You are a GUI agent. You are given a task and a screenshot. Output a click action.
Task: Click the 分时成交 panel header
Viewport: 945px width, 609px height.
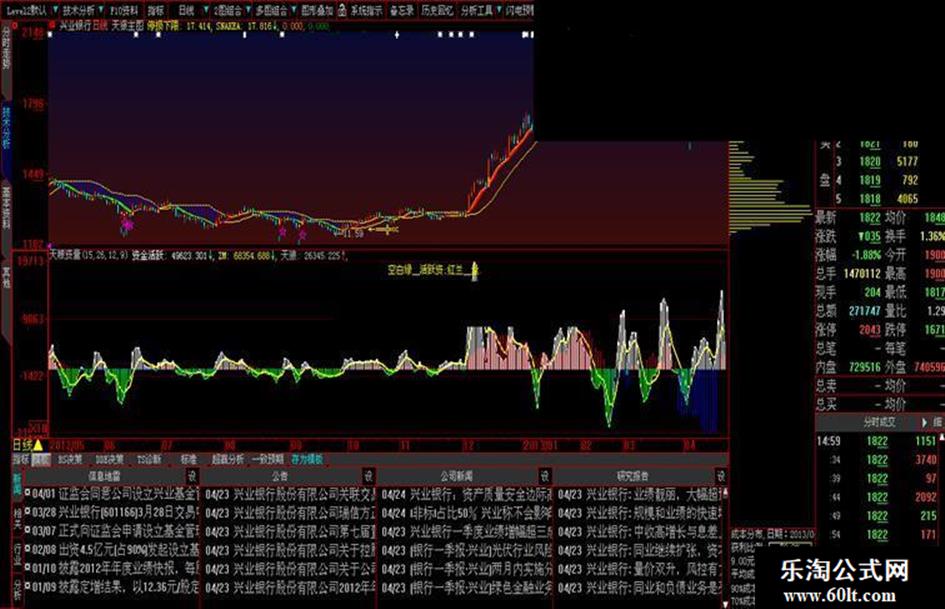pos(879,422)
